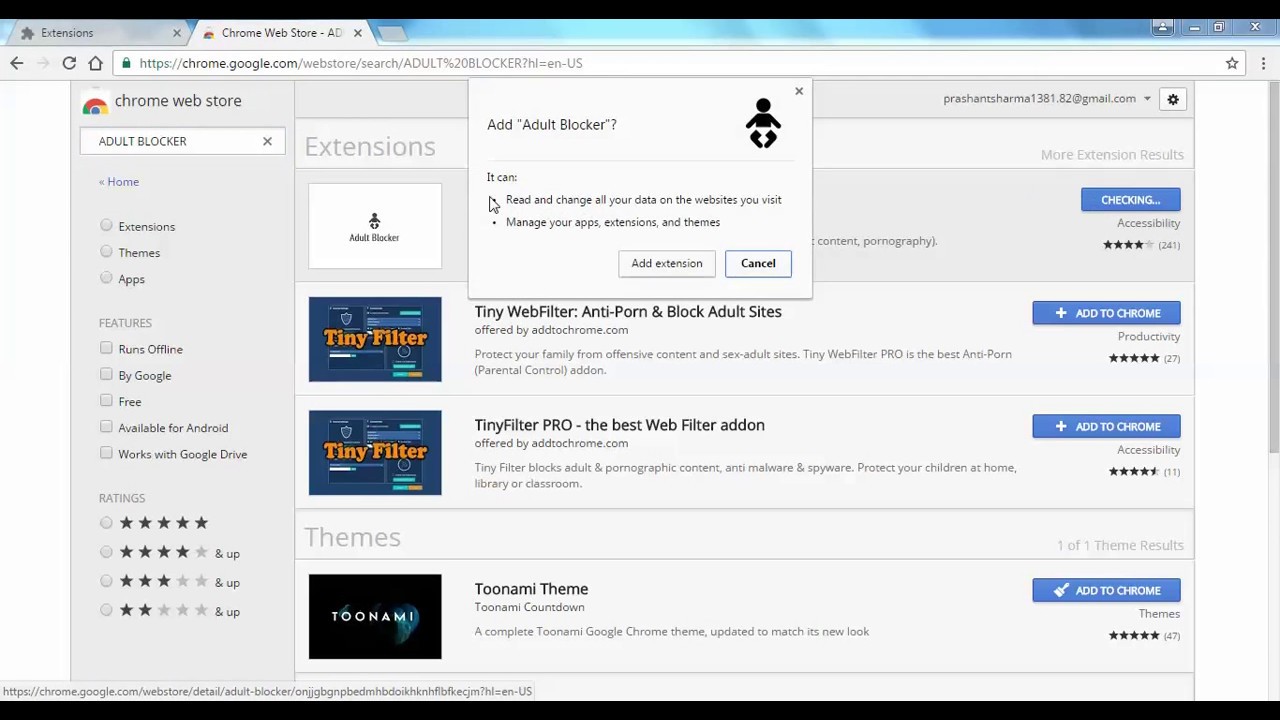The image size is (1280, 720).
Task: Click the address bar URL
Action: 360,63
